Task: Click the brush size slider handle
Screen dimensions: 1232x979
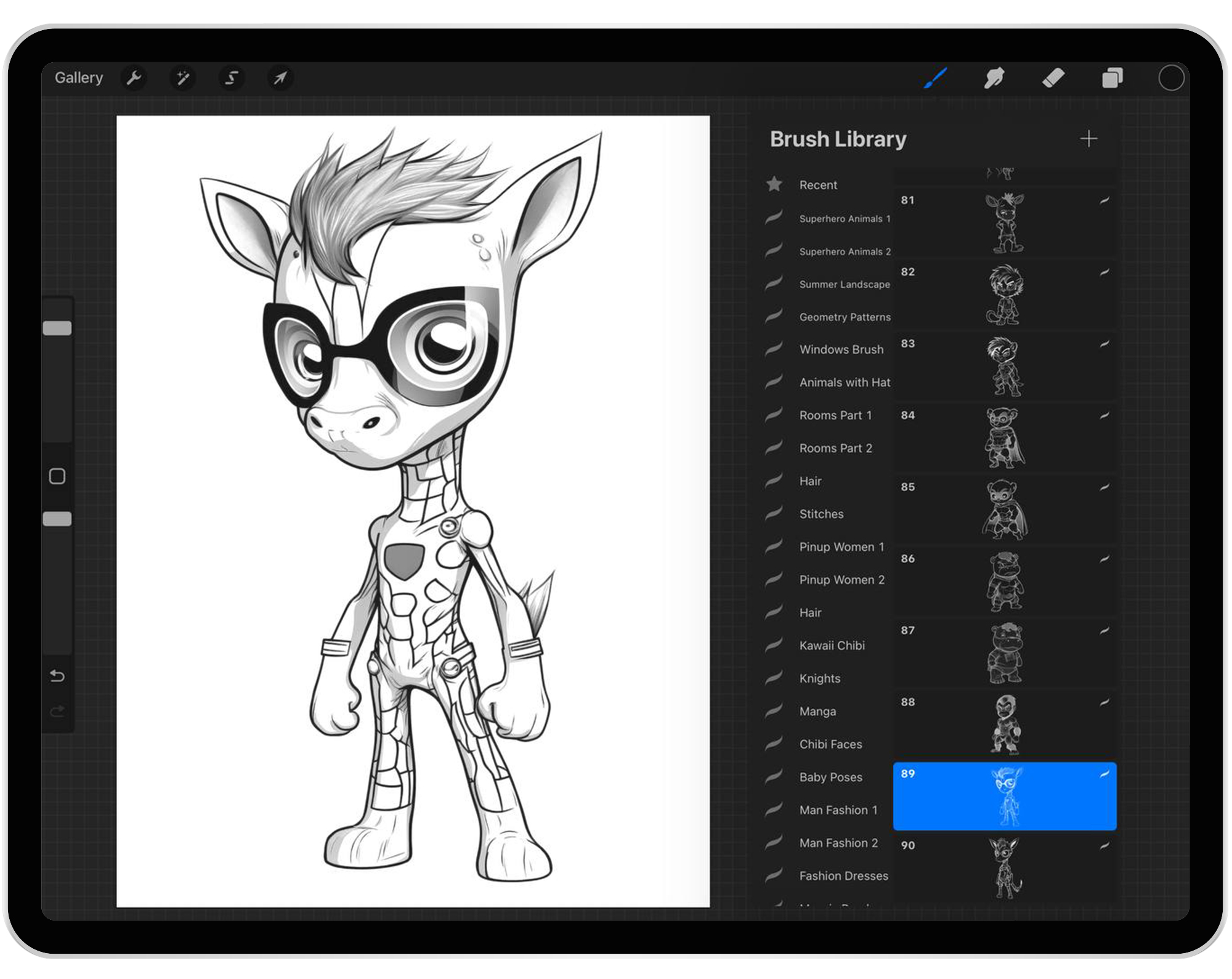Action: [57, 328]
